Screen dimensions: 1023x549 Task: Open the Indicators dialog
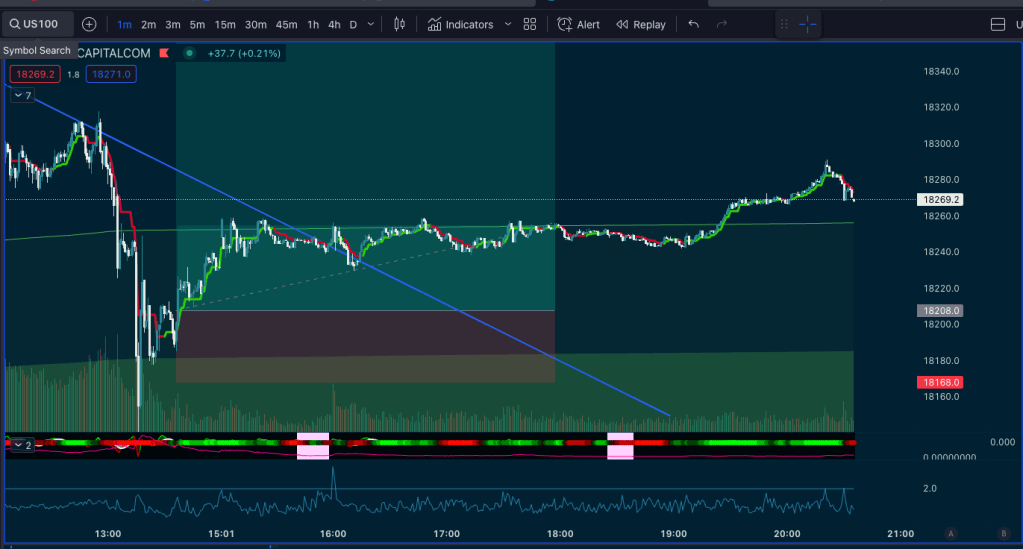point(461,24)
